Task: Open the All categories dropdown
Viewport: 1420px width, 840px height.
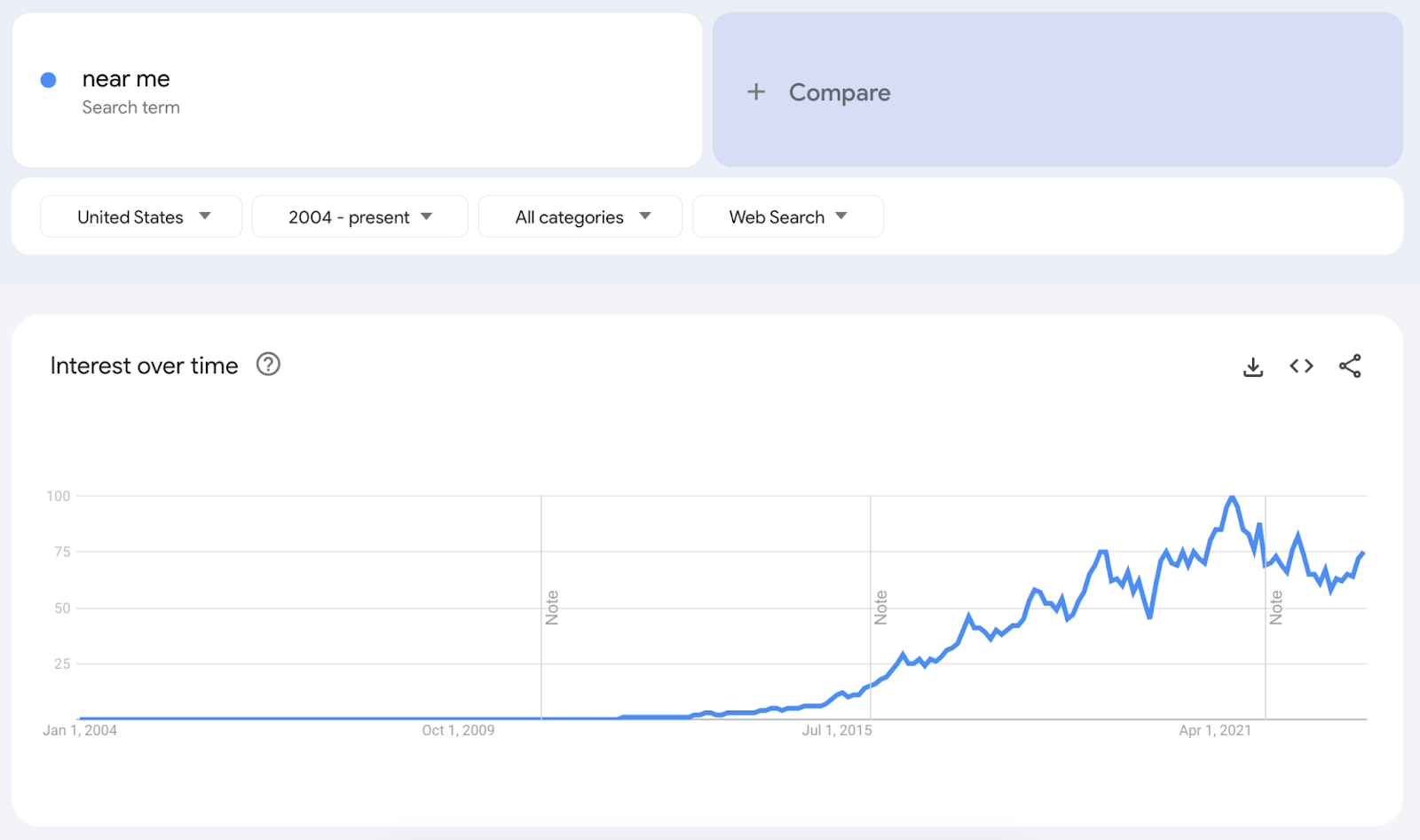Action: click(x=580, y=216)
